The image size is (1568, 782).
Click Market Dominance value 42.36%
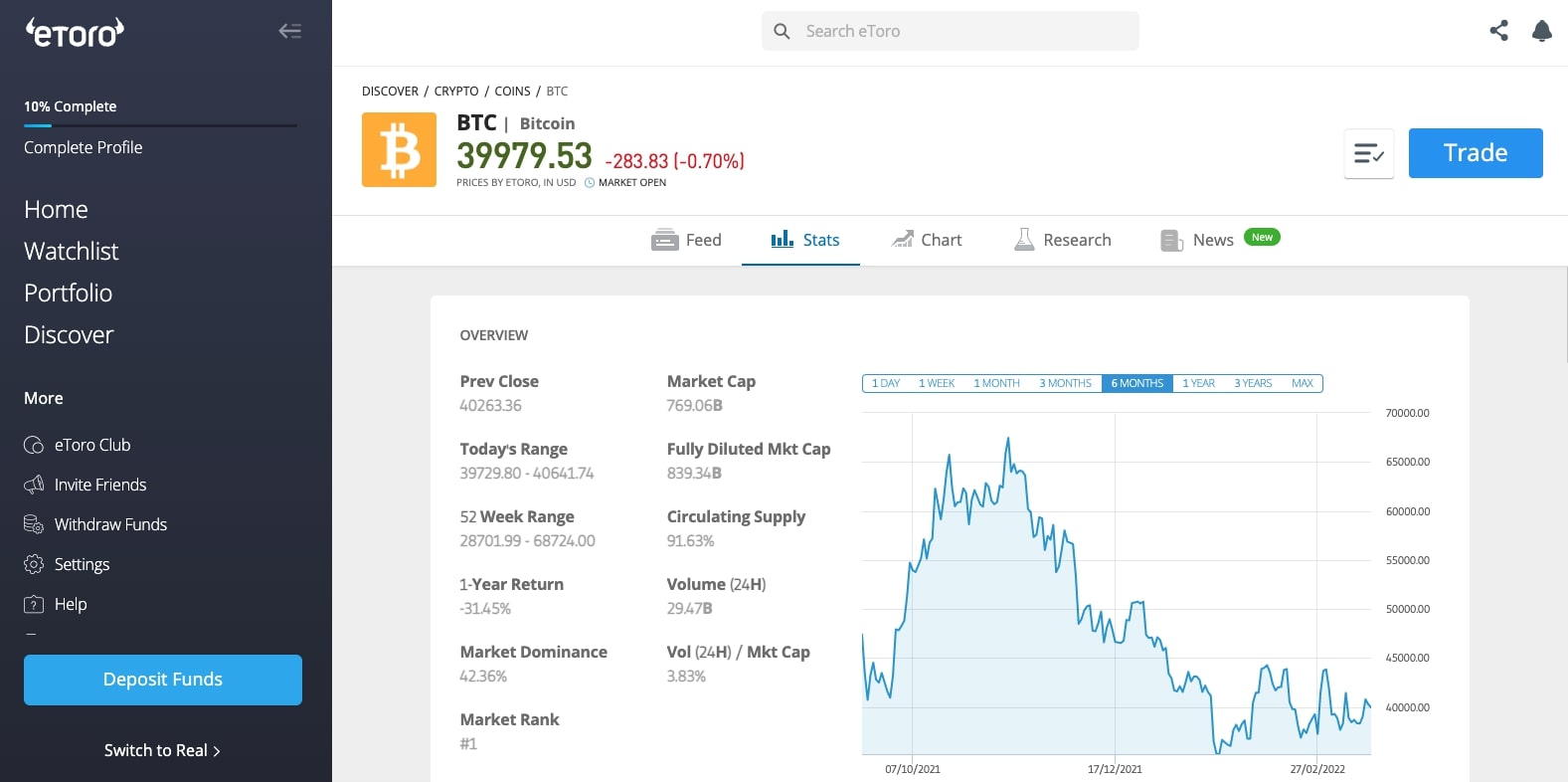pos(483,677)
